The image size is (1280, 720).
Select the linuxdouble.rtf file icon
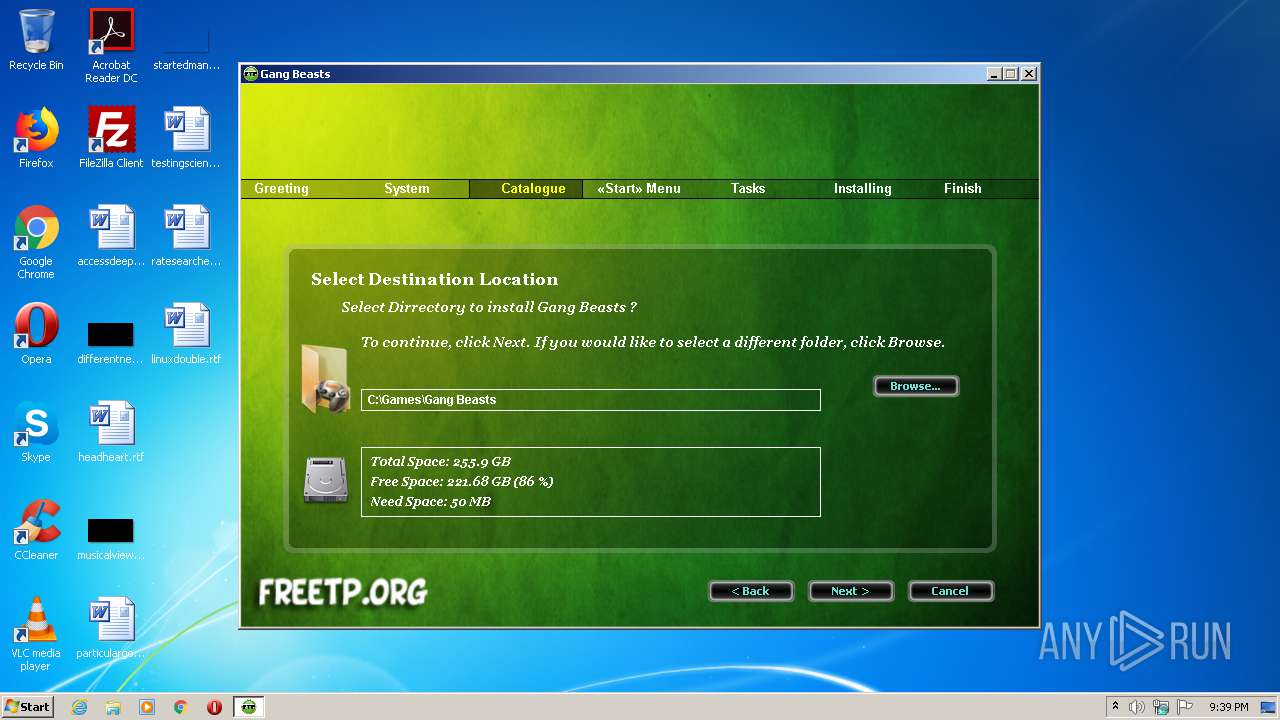coord(186,334)
